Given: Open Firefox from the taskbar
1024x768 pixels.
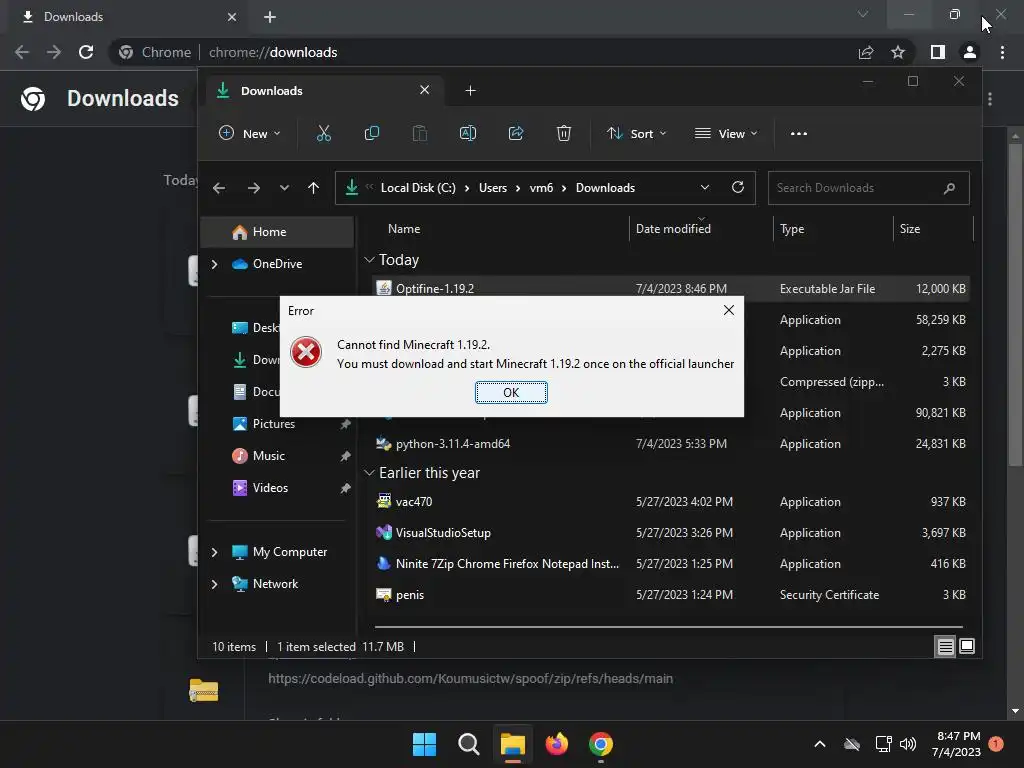Looking at the screenshot, I should tap(556, 744).
